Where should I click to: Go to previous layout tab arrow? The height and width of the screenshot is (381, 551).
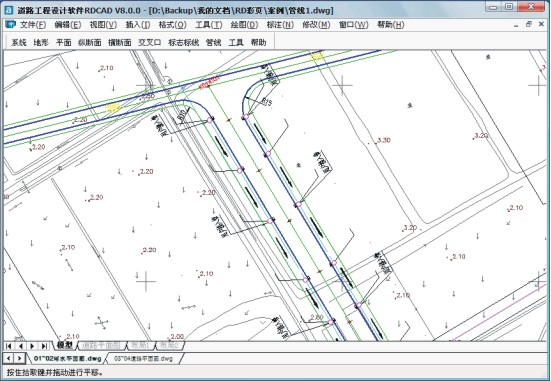tap(20, 346)
